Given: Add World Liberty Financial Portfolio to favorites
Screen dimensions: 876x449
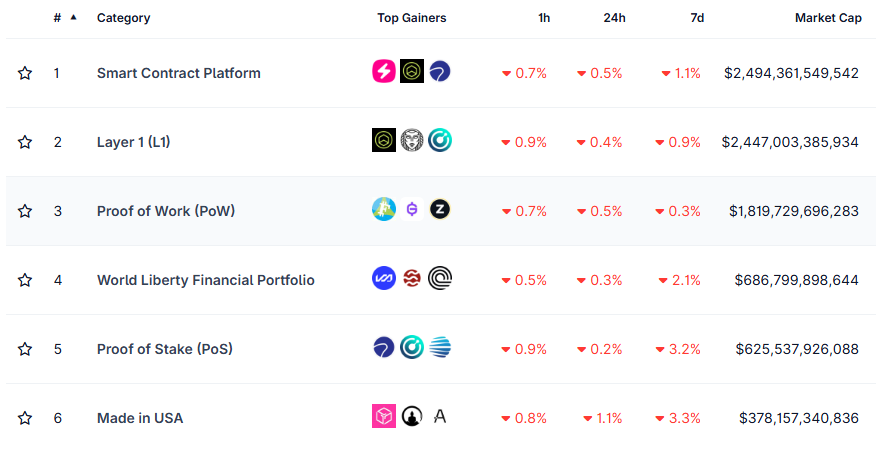Looking at the screenshot, I should [25, 280].
